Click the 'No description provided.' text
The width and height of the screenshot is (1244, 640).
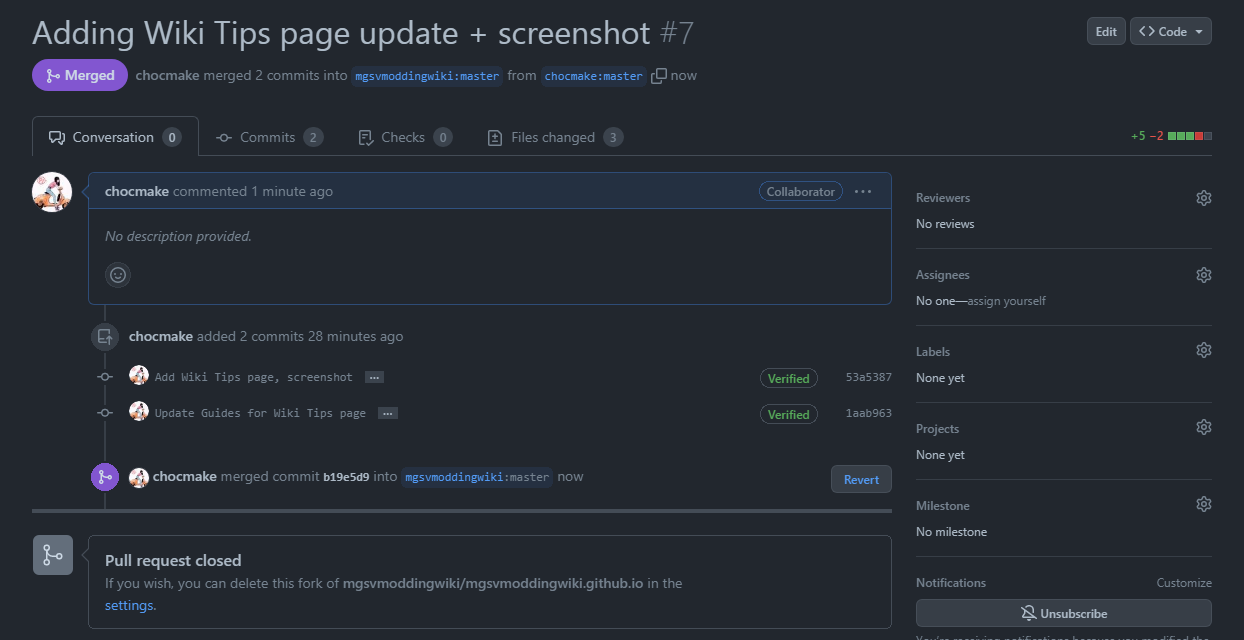(x=178, y=237)
